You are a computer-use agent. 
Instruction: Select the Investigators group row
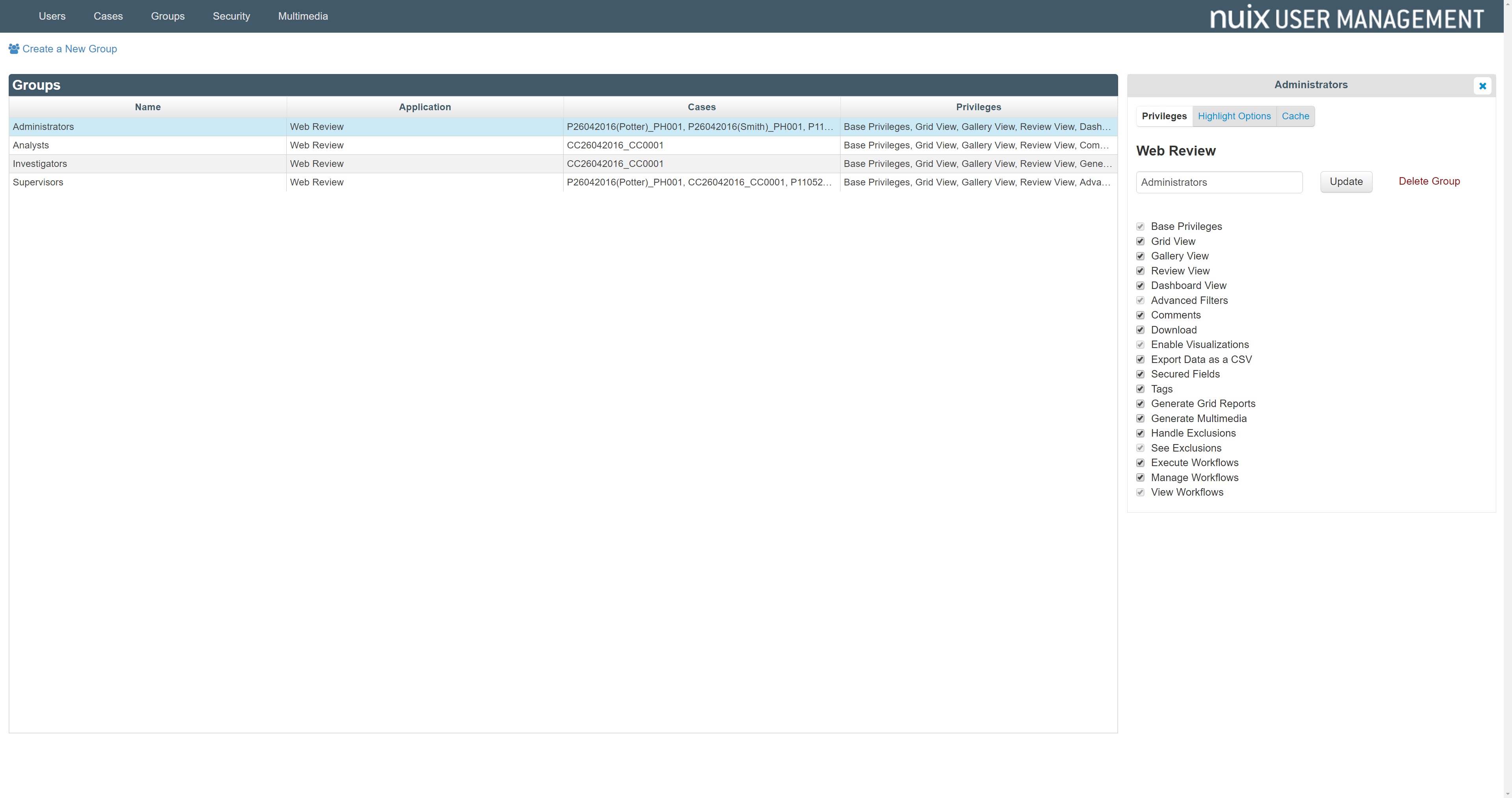tap(564, 164)
